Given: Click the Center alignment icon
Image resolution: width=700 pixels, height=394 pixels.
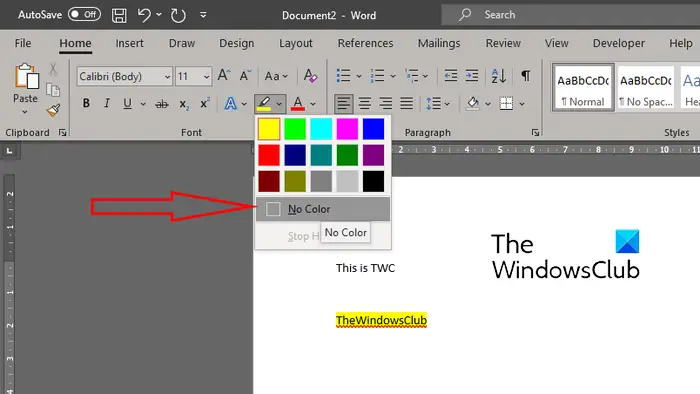Looking at the screenshot, I should [x=364, y=104].
